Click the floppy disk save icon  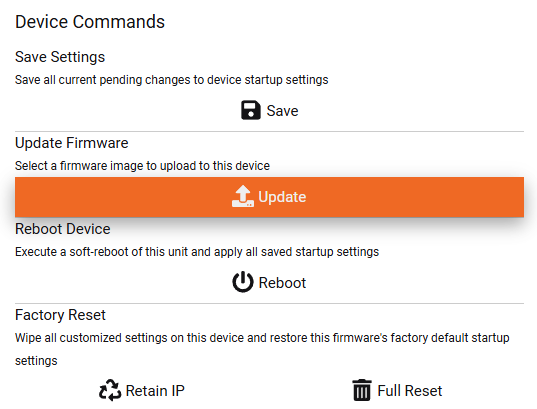[251, 110]
